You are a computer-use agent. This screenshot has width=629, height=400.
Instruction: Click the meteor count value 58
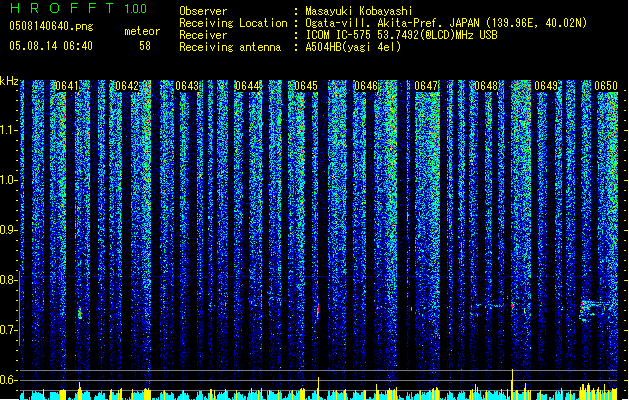(x=145, y=46)
